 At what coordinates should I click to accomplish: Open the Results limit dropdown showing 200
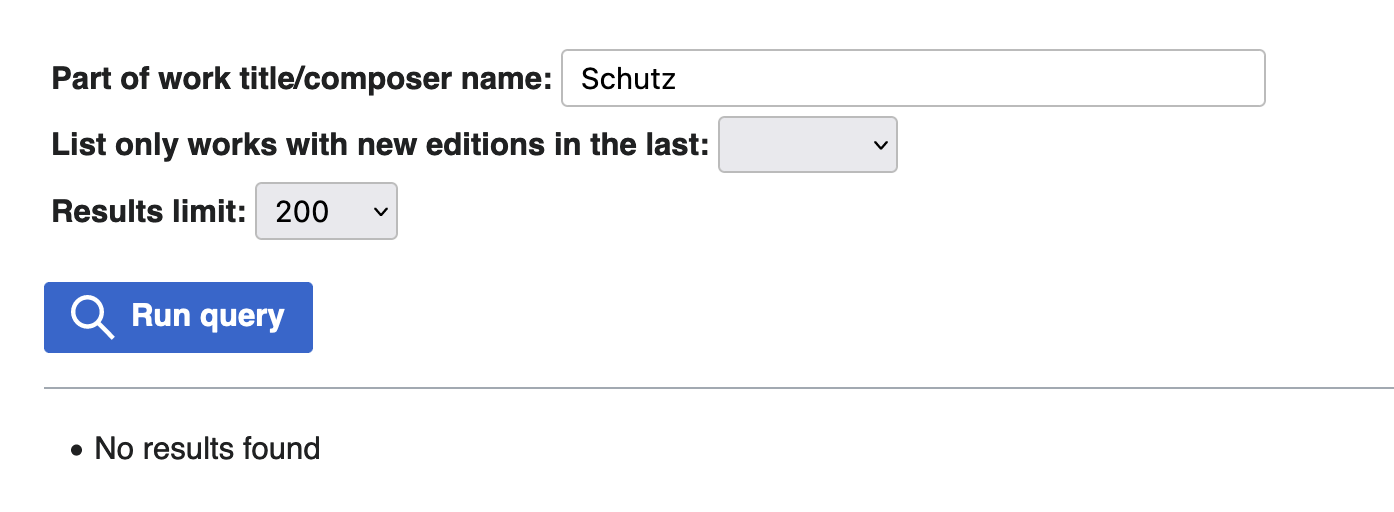coord(326,211)
